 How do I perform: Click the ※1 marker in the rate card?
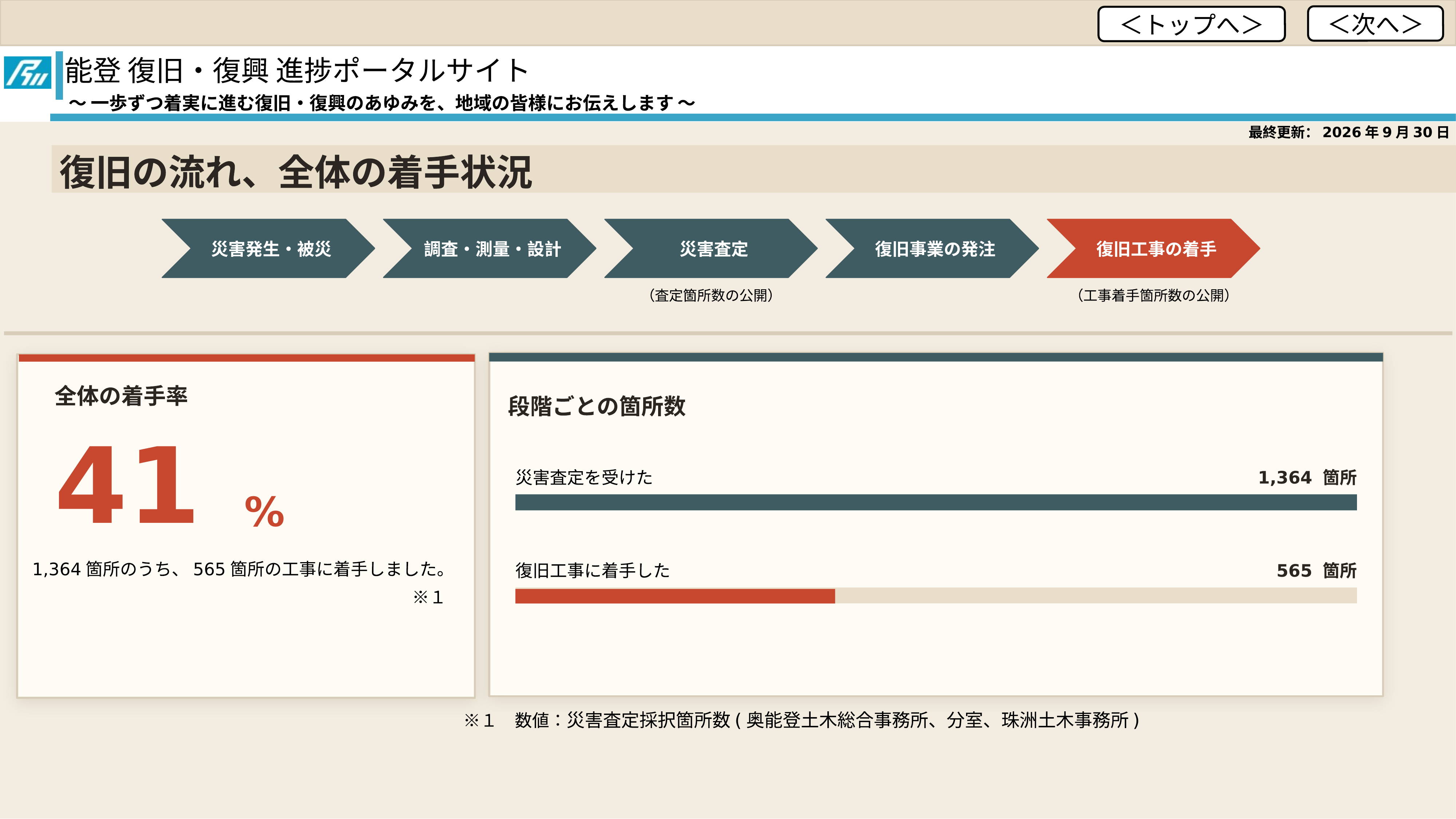pos(428,597)
